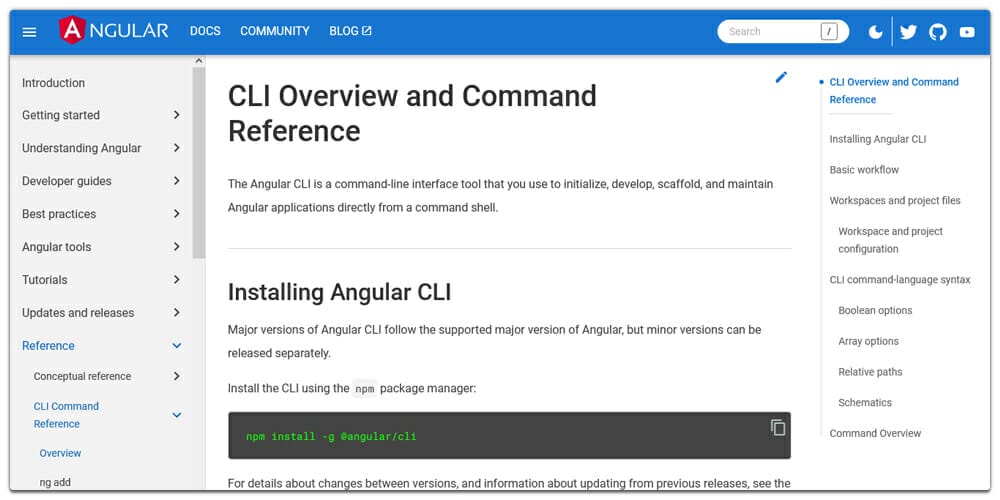Jump to Array options section

point(868,341)
